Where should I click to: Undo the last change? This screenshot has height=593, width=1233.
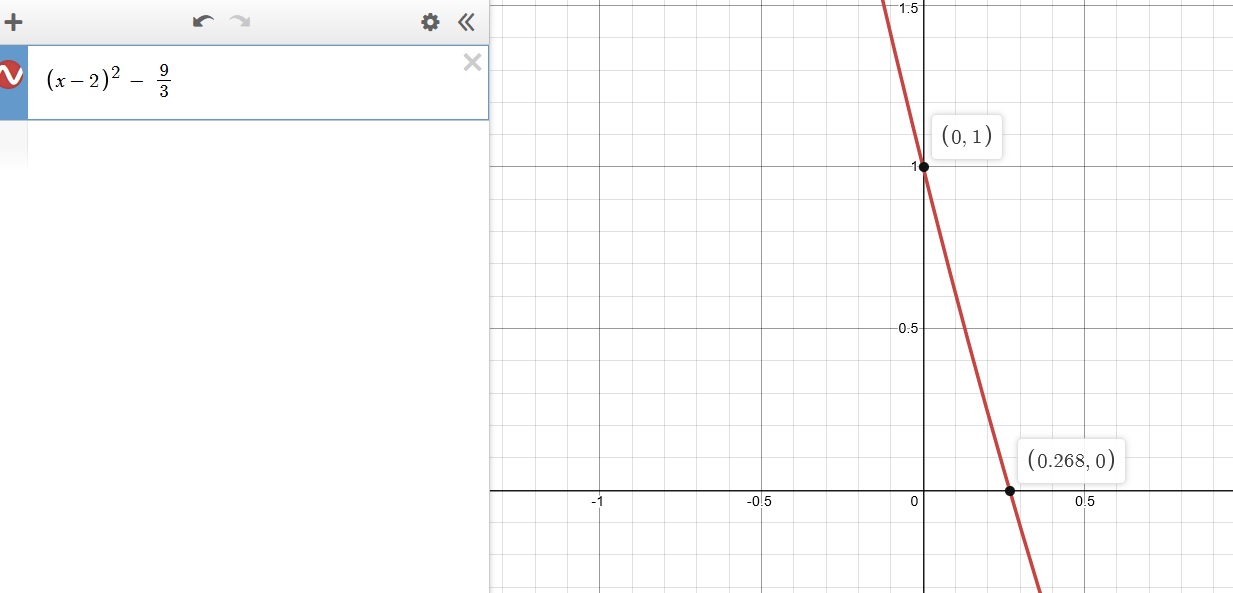point(203,22)
